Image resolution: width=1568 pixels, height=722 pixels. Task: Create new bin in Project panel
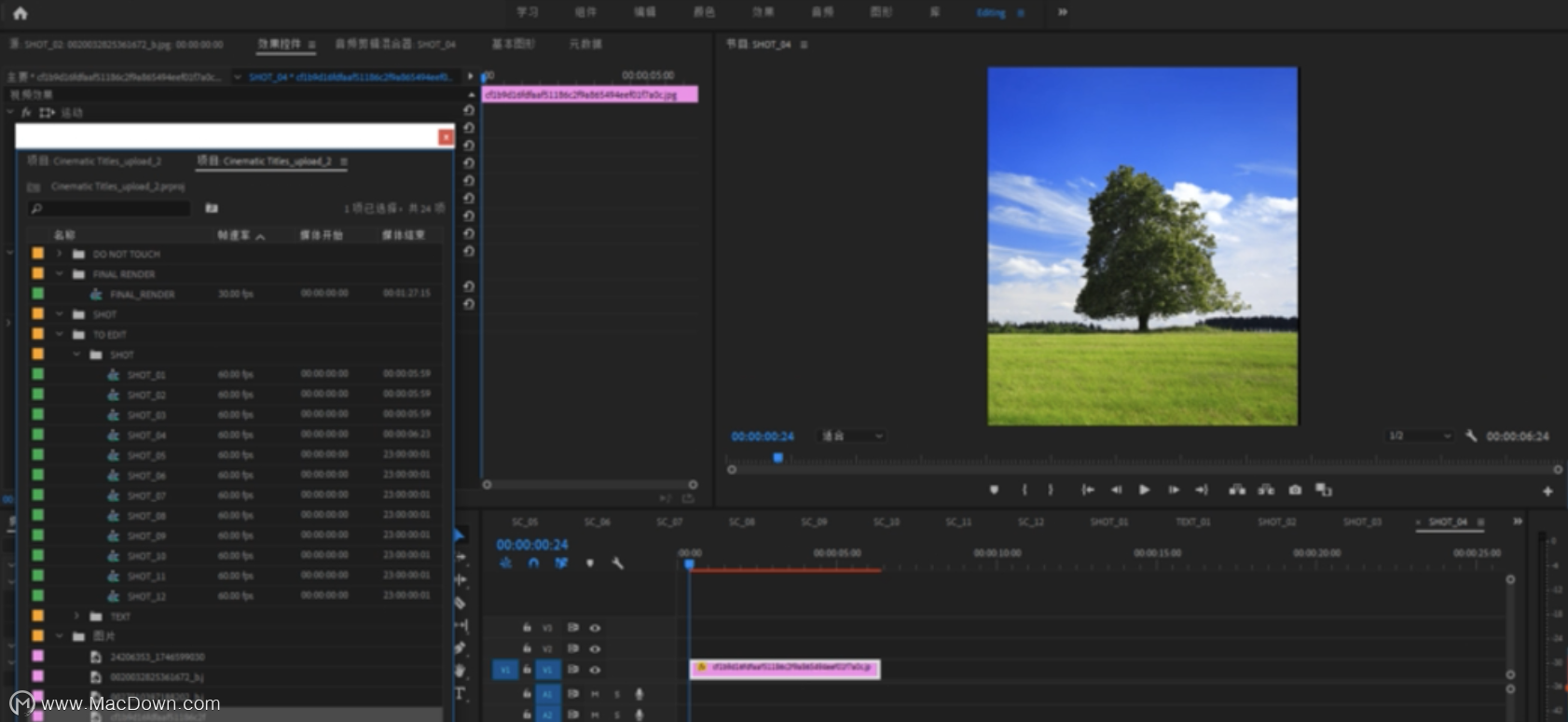tap(212, 208)
